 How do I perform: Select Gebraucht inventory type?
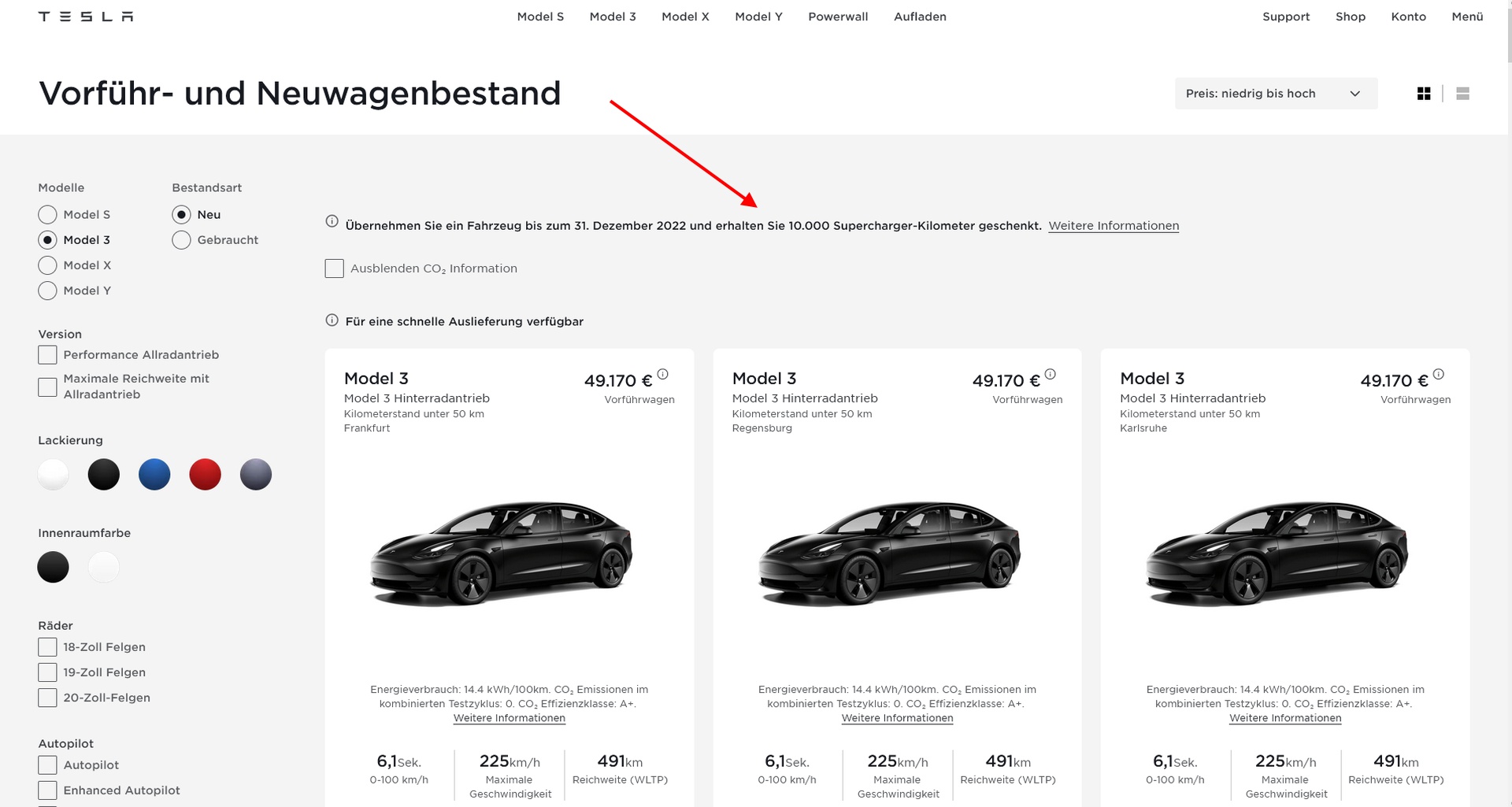(x=181, y=240)
